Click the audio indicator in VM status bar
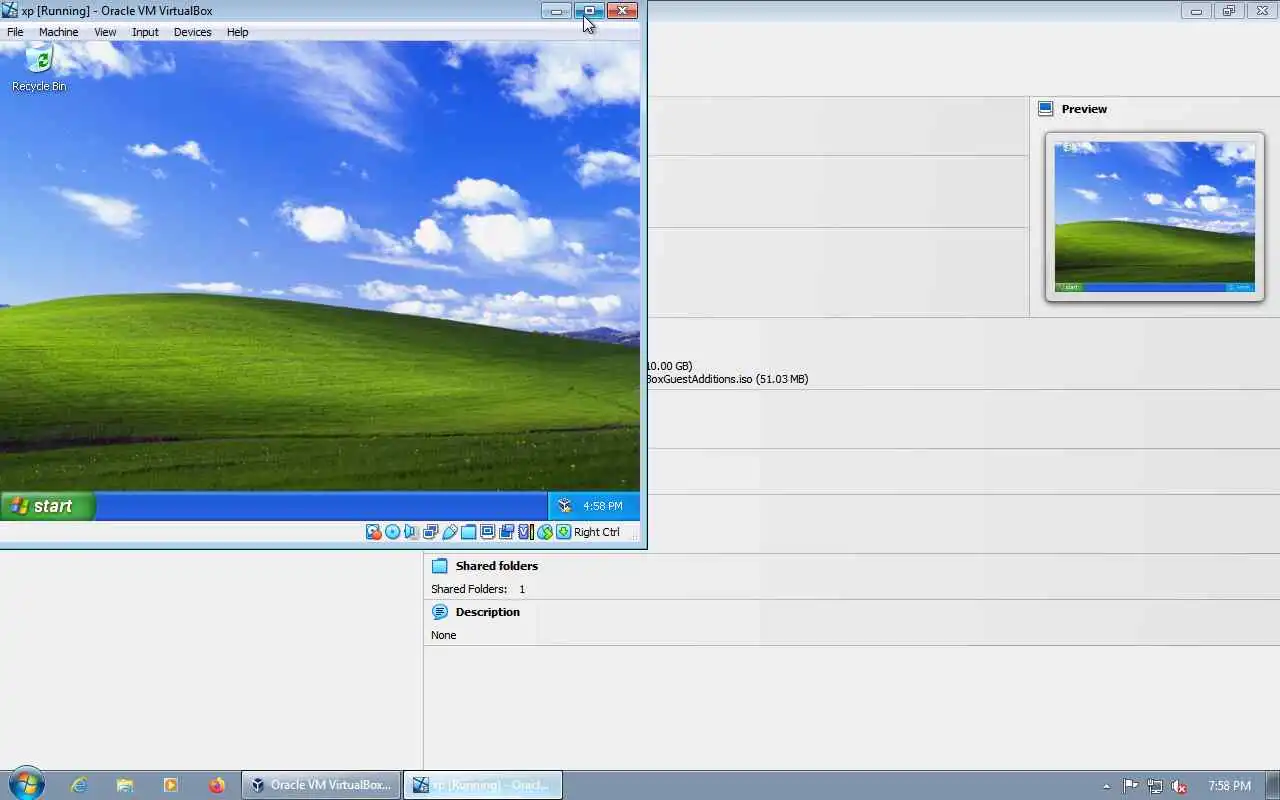Screen dimensions: 1280x800 (x=411, y=532)
